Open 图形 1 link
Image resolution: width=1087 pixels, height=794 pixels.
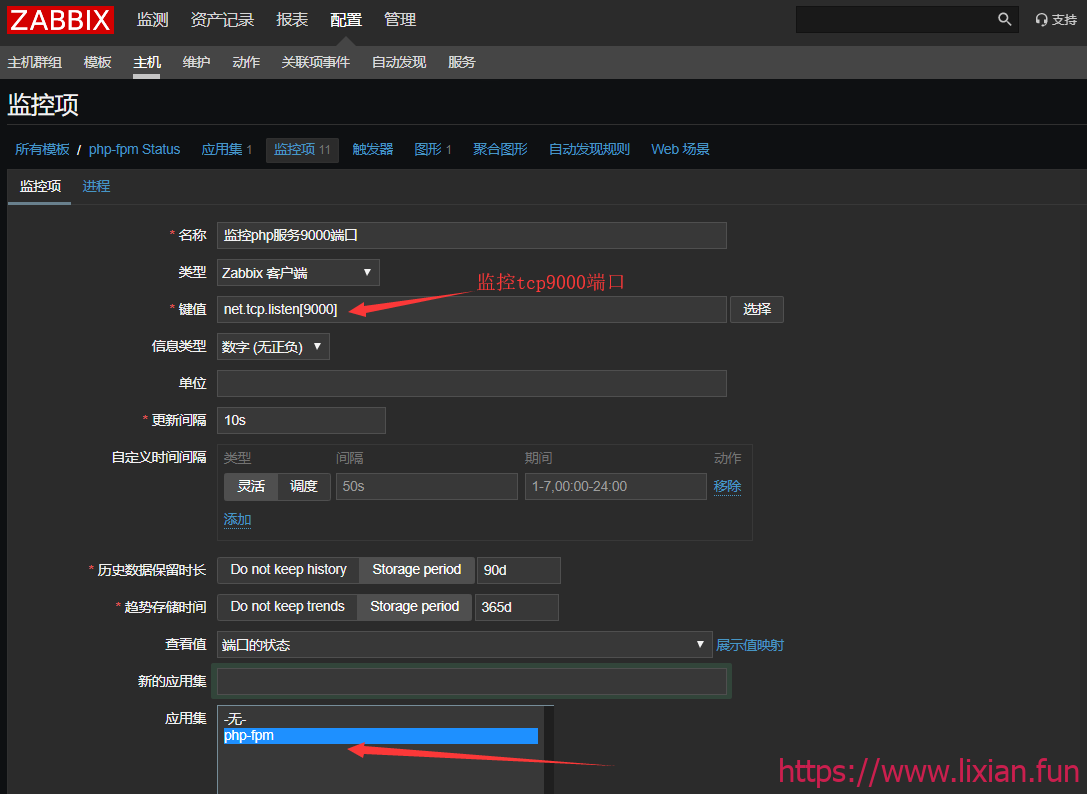click(x=433, y=149)
